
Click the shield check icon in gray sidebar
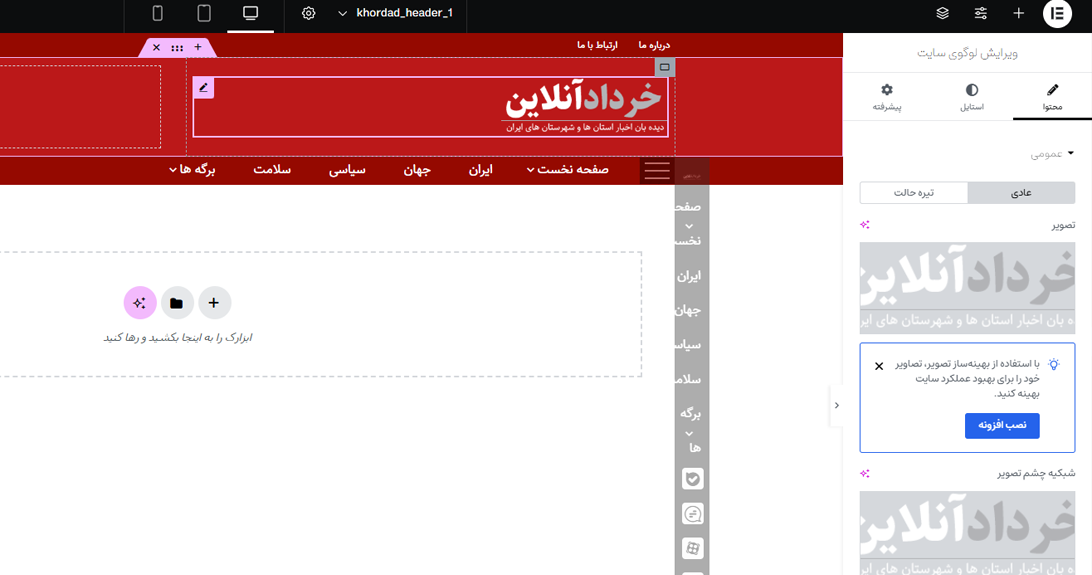[x=692, y=479]
